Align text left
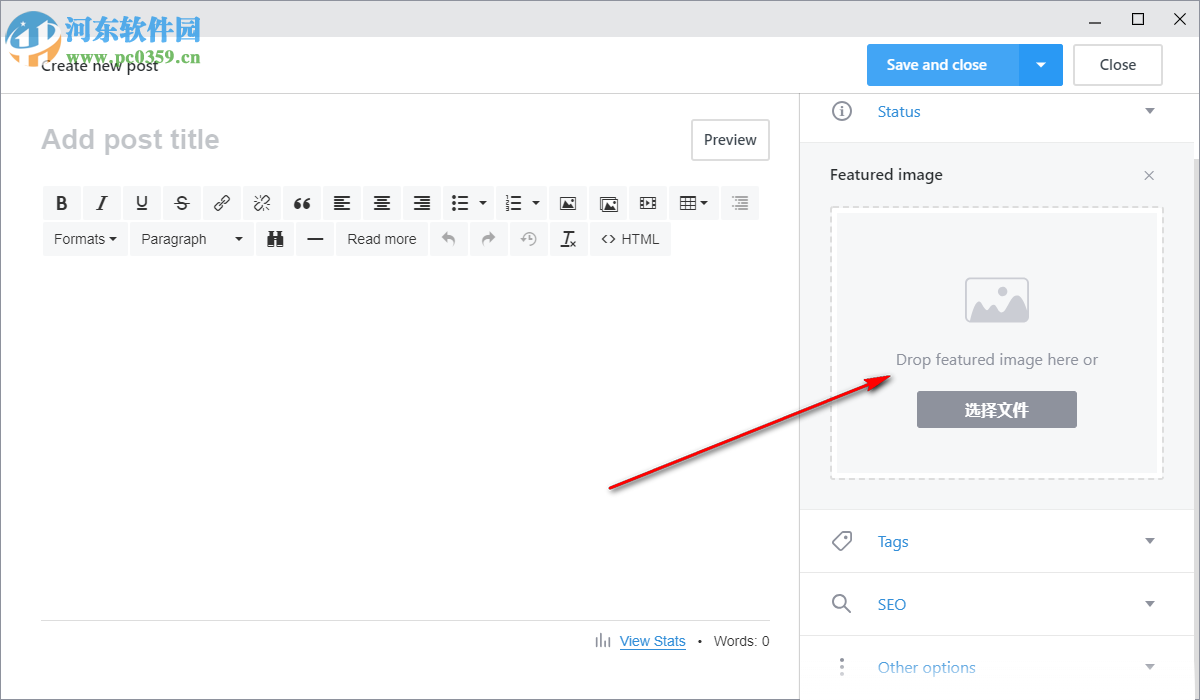The image size is (1200, 700). tap(342, 203)
